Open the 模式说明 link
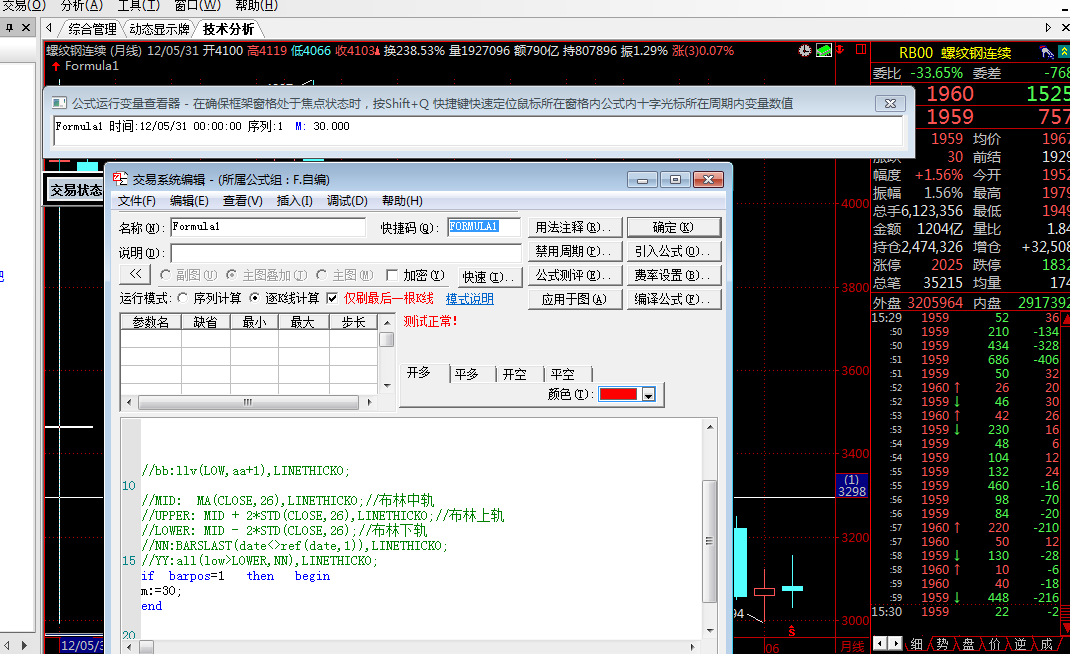Image resolution: width=1070 pixels, height=654 pixels. point(469,299)
